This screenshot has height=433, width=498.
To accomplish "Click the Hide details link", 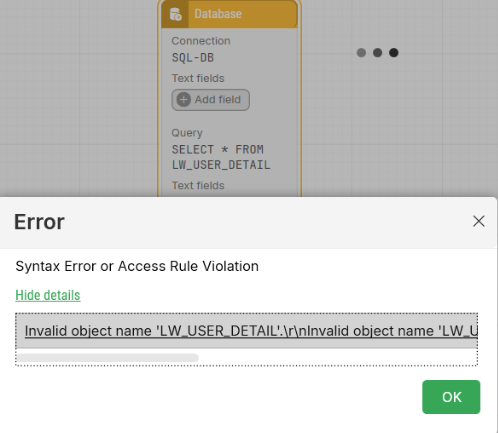I will tap(48, 295).
